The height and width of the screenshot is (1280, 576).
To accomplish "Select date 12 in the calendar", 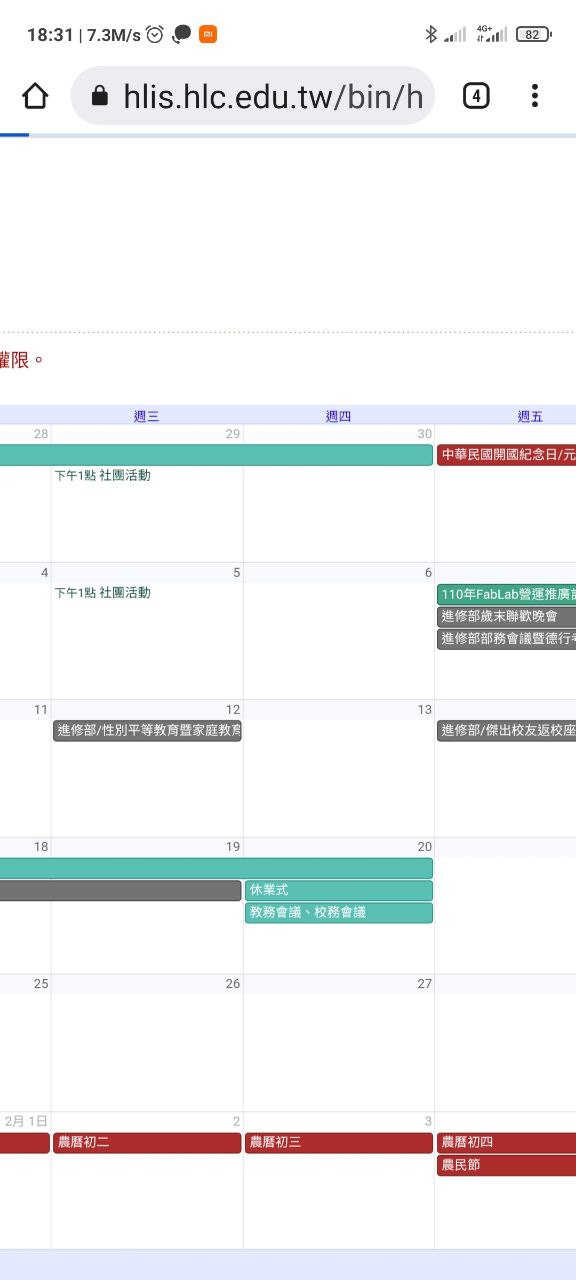I will click(x=232, y=709).
